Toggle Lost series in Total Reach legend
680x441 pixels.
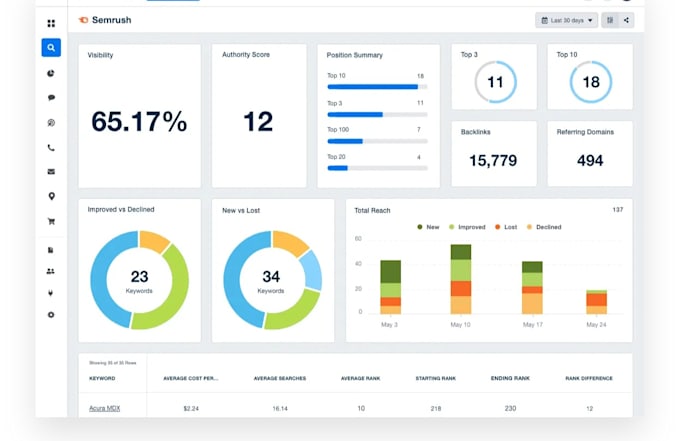pyautogui.click(x=506, y=227)
